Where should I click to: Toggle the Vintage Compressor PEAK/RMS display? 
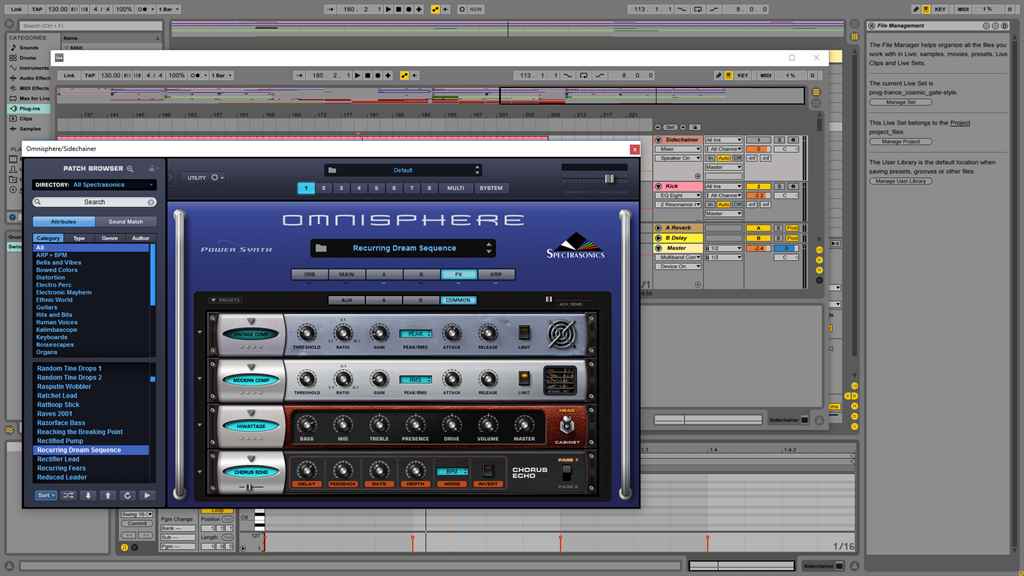(x=415, y=334)
